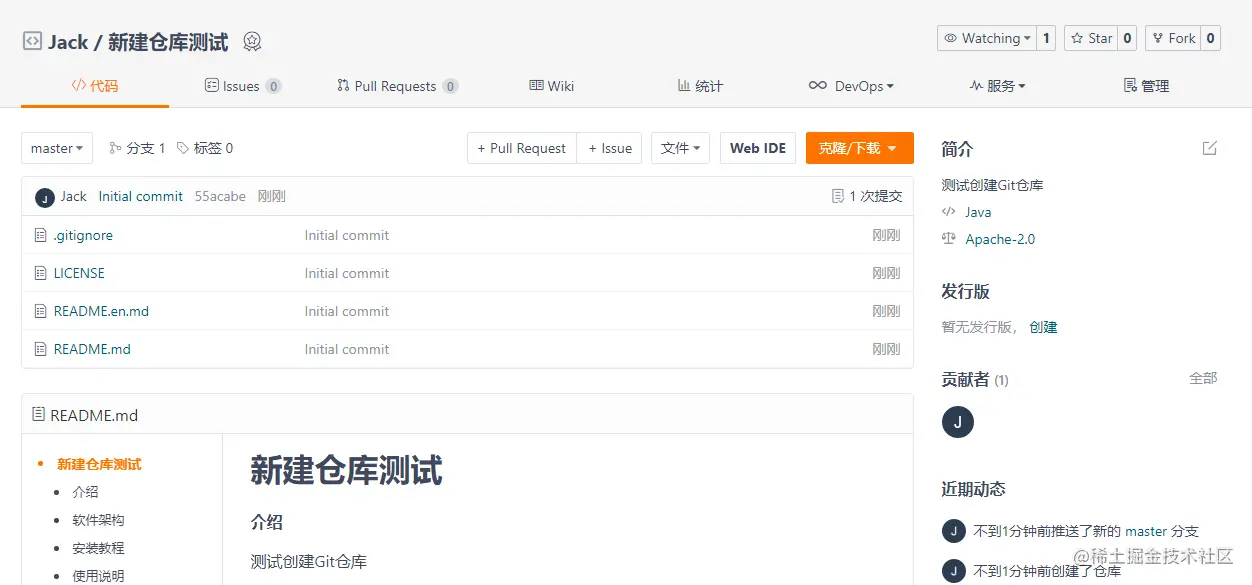The width and height of the screenshot is (1252, 585).
Task: Click the file icon of LICENSE
Action: point(41,274)
